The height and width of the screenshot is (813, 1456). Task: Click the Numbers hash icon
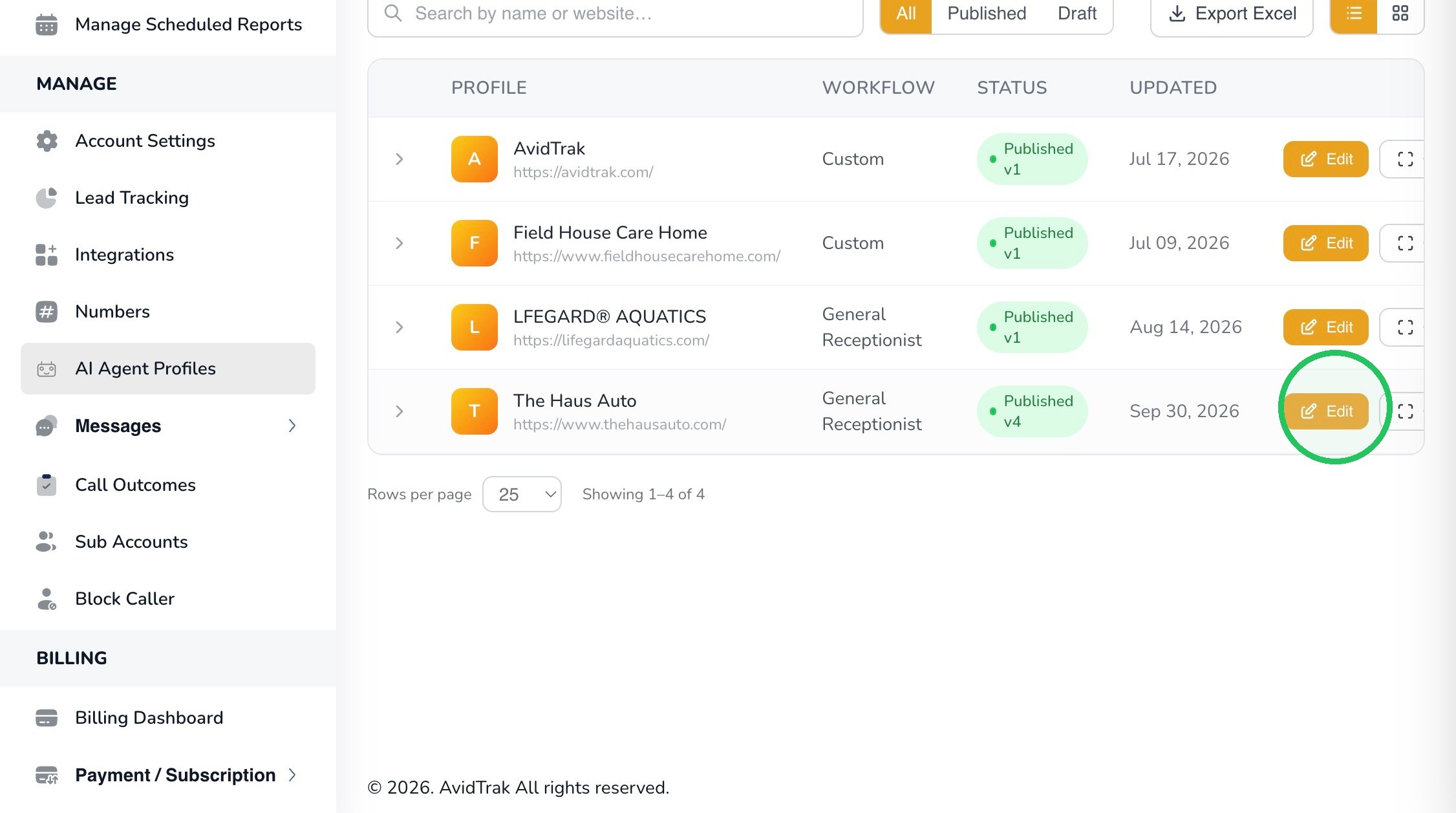[x=47, y=312]
